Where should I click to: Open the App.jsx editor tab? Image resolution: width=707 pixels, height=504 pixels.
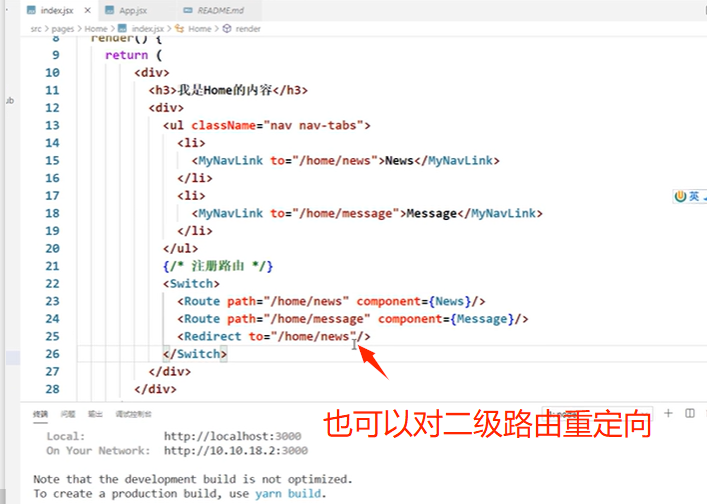coord(133,10)
